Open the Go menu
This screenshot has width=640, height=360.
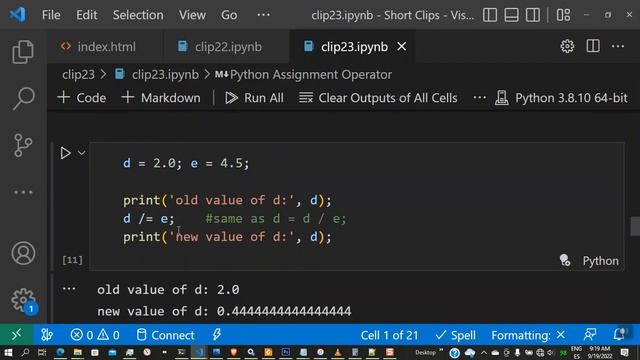click(229, 15)
